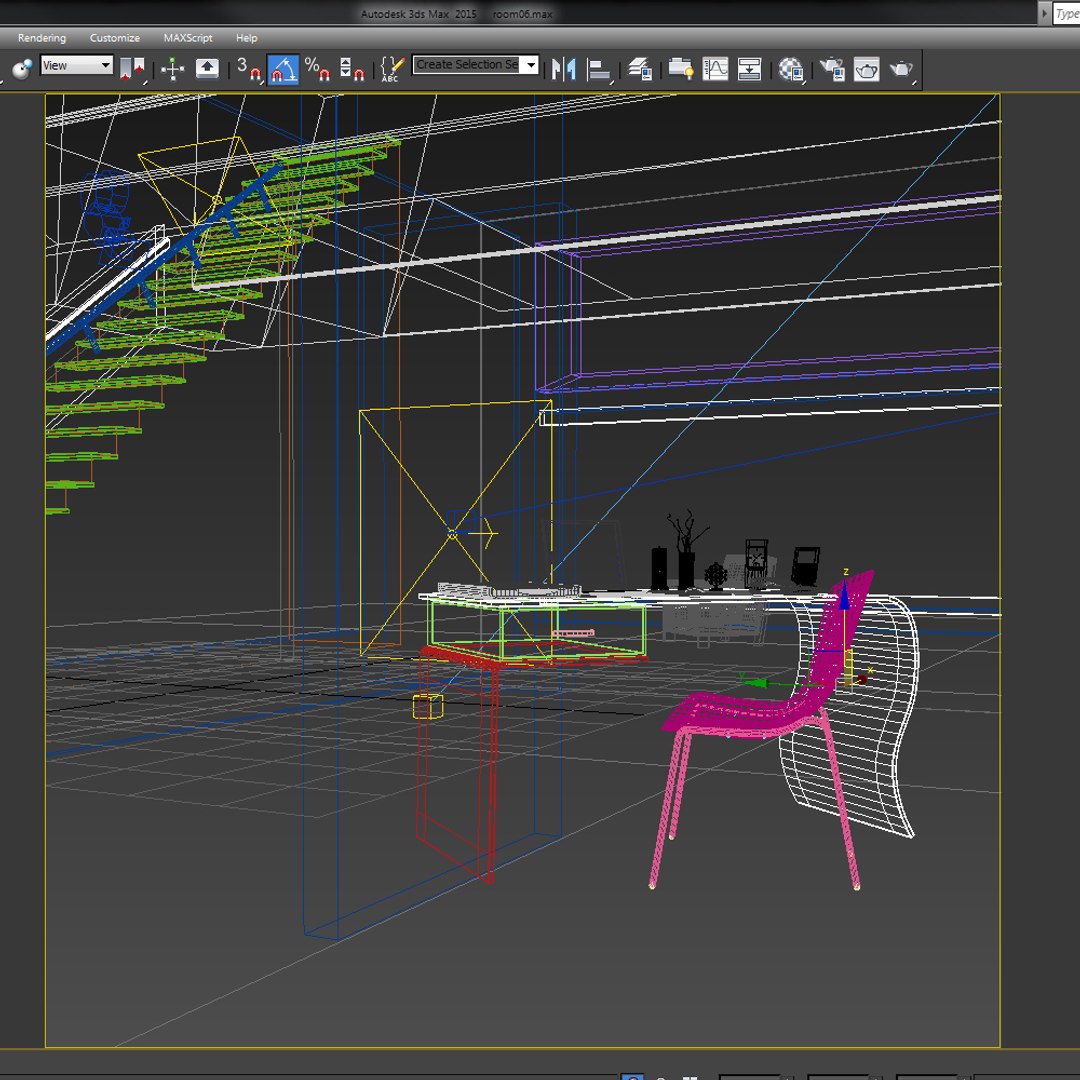Open the Layer Explorer
This screenshot has height=1080, width=1080.
640,69
